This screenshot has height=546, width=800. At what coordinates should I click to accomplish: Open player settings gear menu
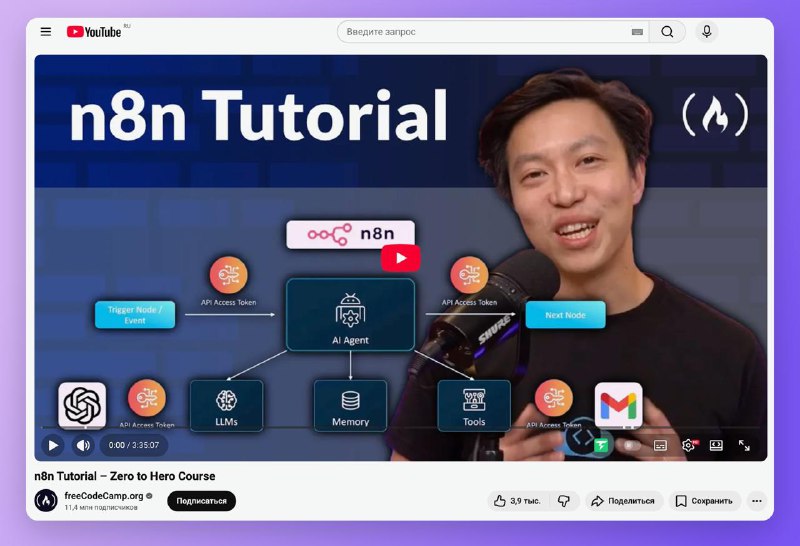tap(688, 445)
